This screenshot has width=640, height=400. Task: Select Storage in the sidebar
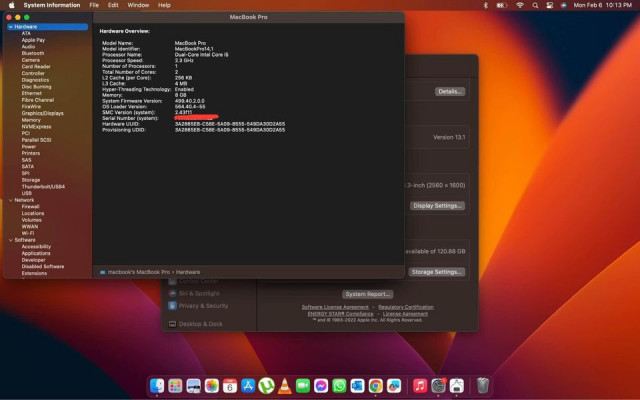coord(31,180)
